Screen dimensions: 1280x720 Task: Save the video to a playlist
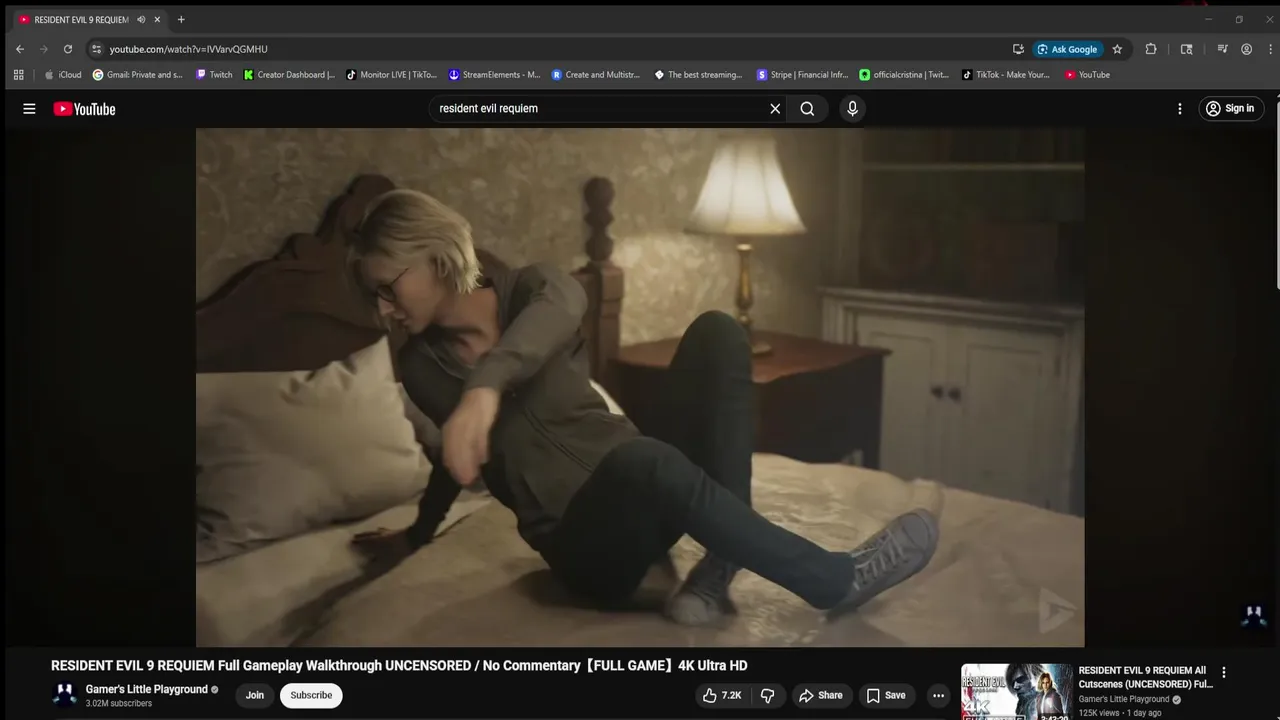[886, 696]
